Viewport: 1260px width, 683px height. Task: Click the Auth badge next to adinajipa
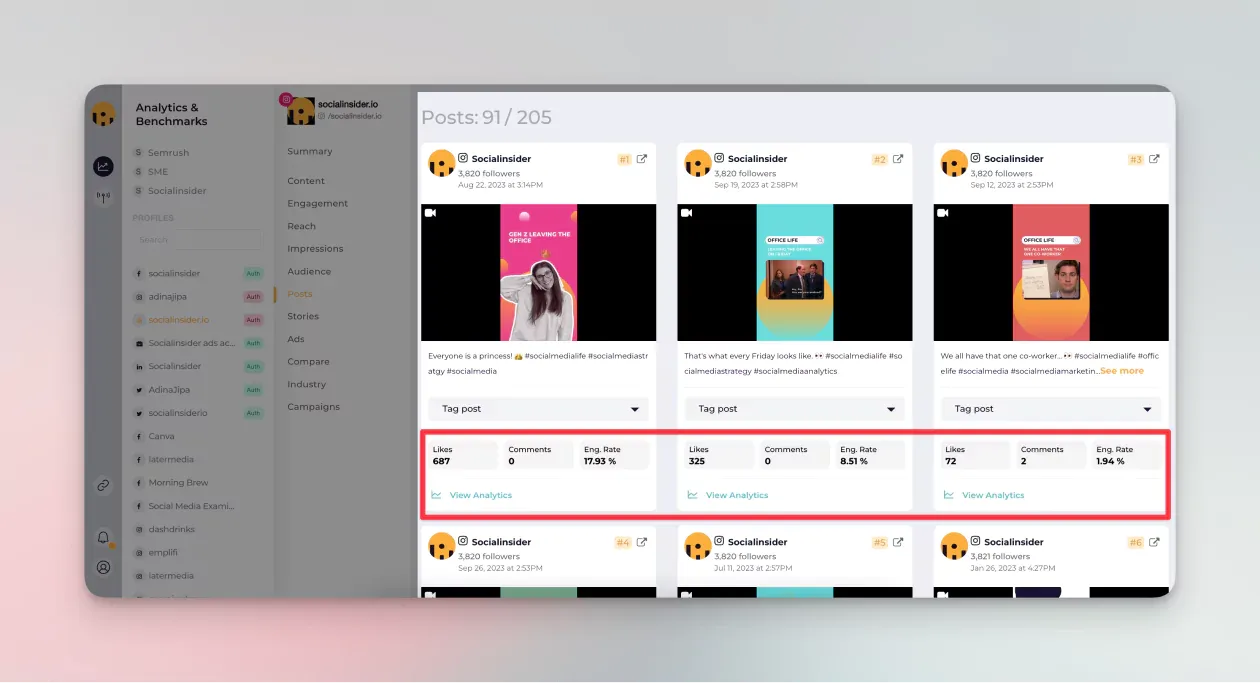(253, 297)
